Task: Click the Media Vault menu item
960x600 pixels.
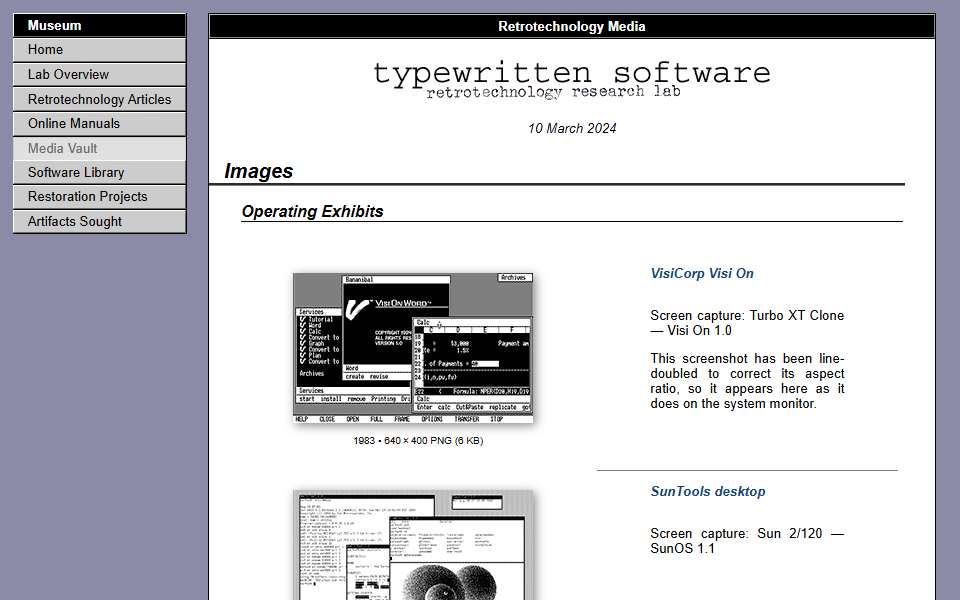Action: click(x=99, y=148)
